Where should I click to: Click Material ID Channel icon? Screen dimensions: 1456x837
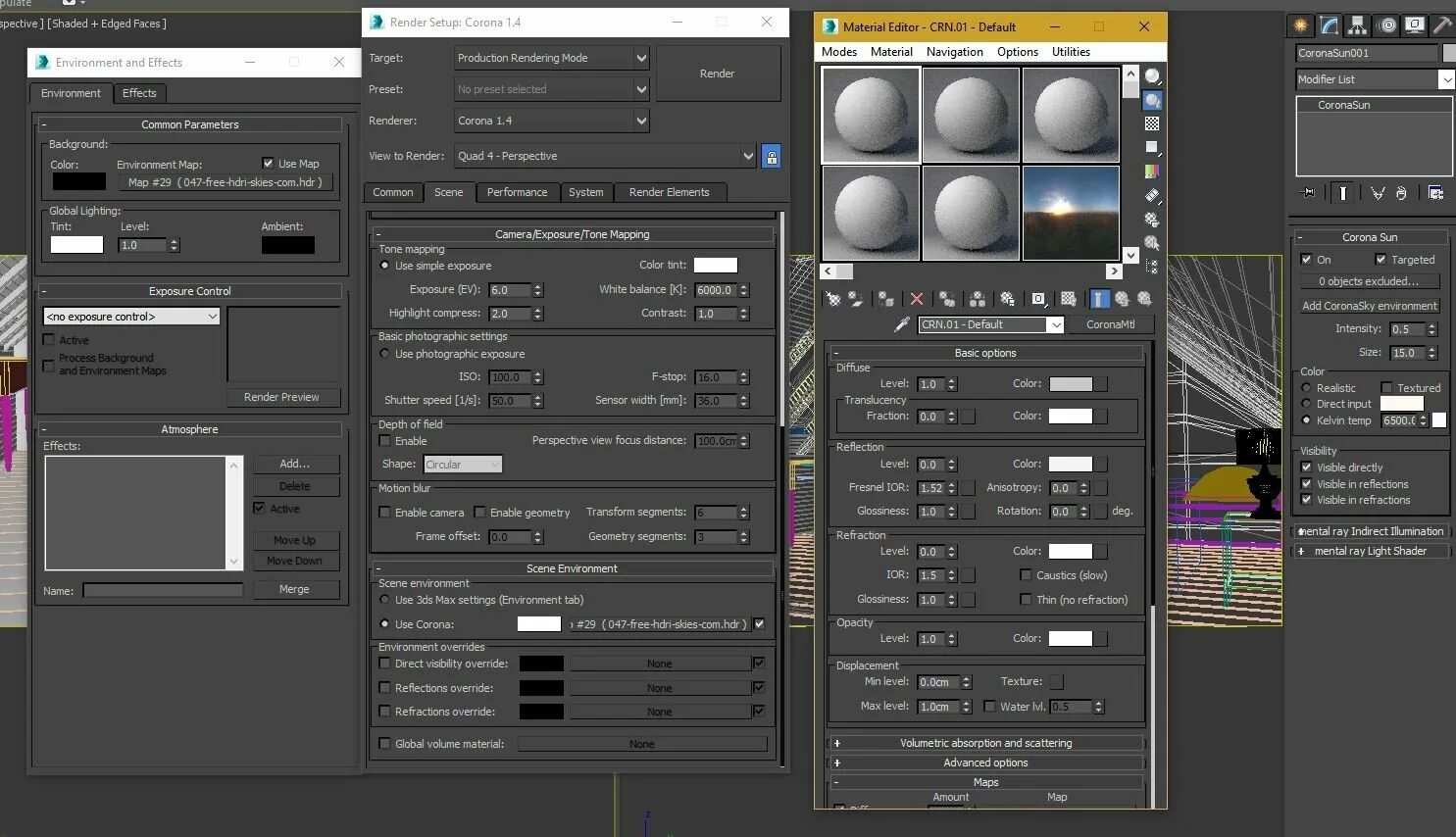point(1038,299)
